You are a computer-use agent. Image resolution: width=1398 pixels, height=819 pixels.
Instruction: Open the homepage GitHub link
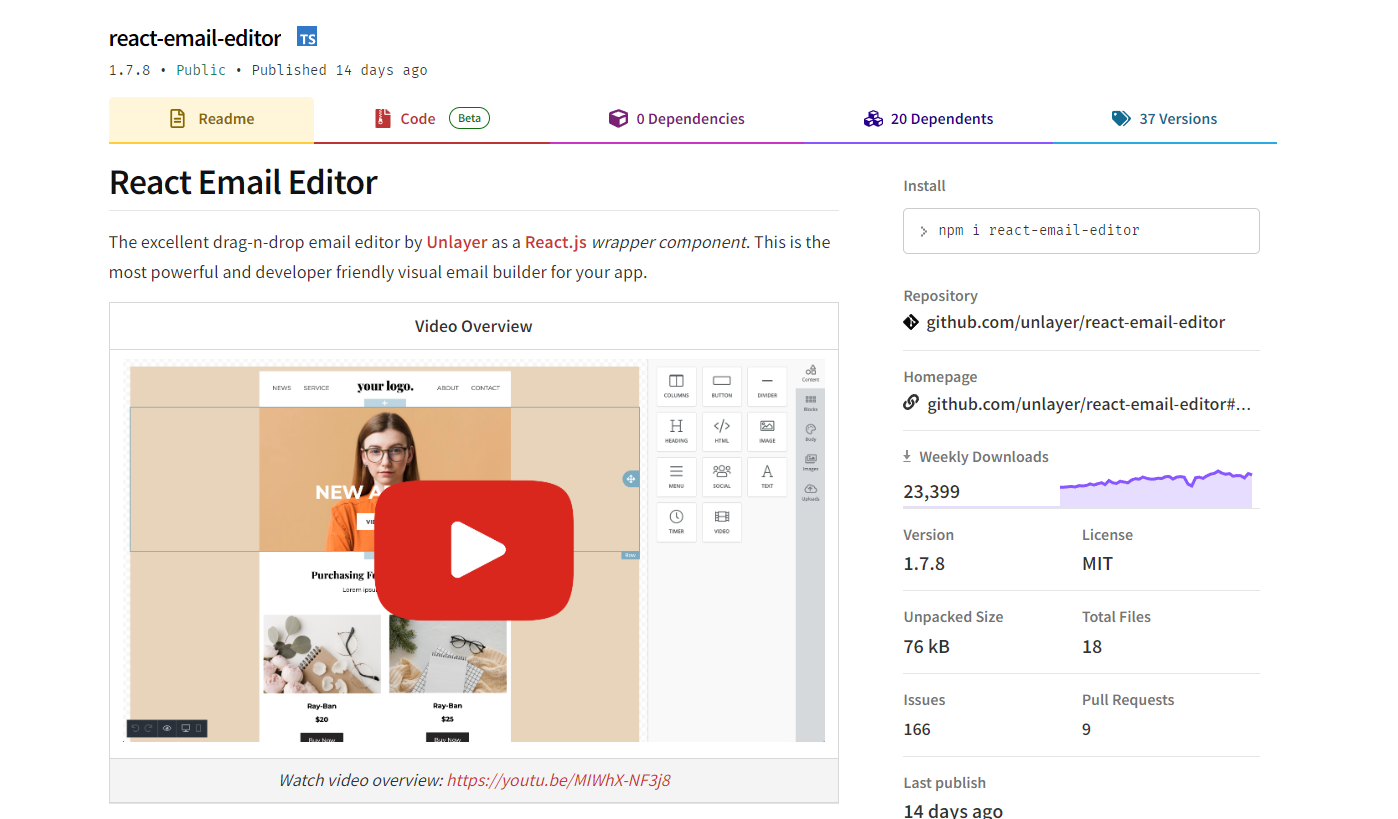[1088, 404]
